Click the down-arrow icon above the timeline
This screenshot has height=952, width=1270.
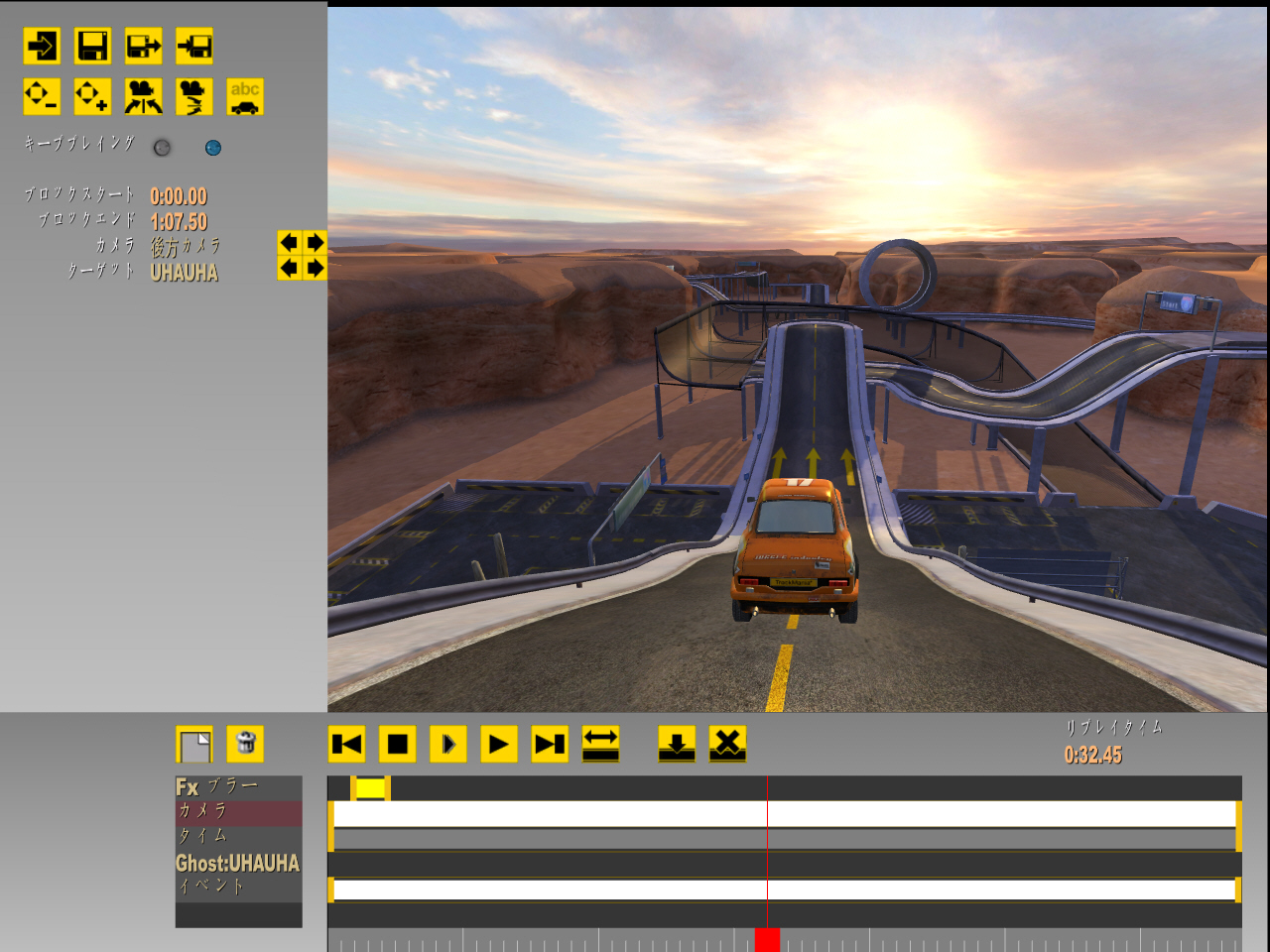(677, 744)
